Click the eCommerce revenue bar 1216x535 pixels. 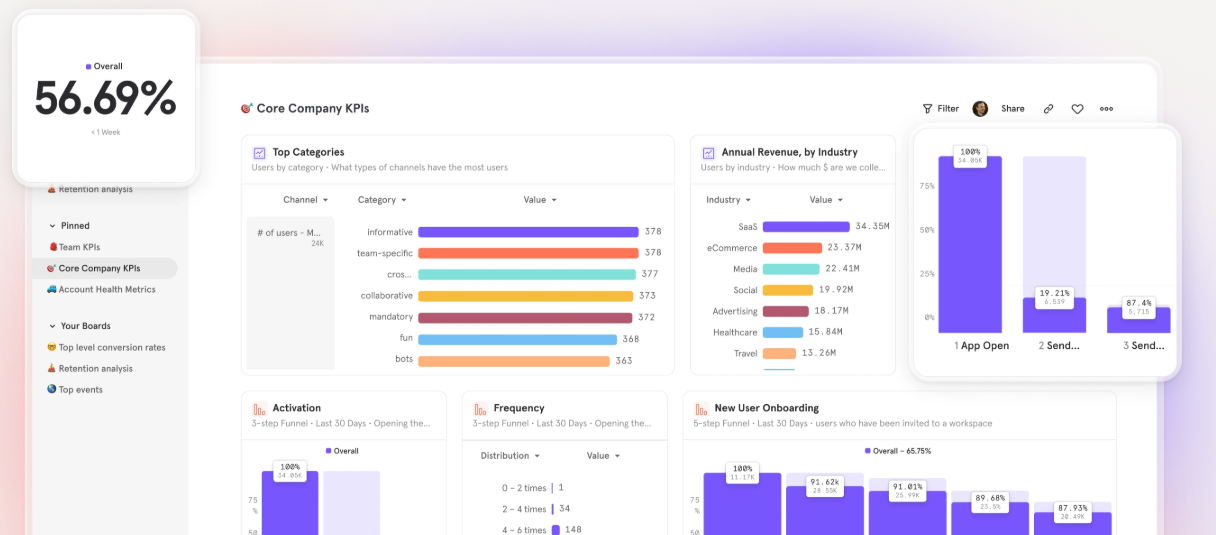tap(792, 248)
